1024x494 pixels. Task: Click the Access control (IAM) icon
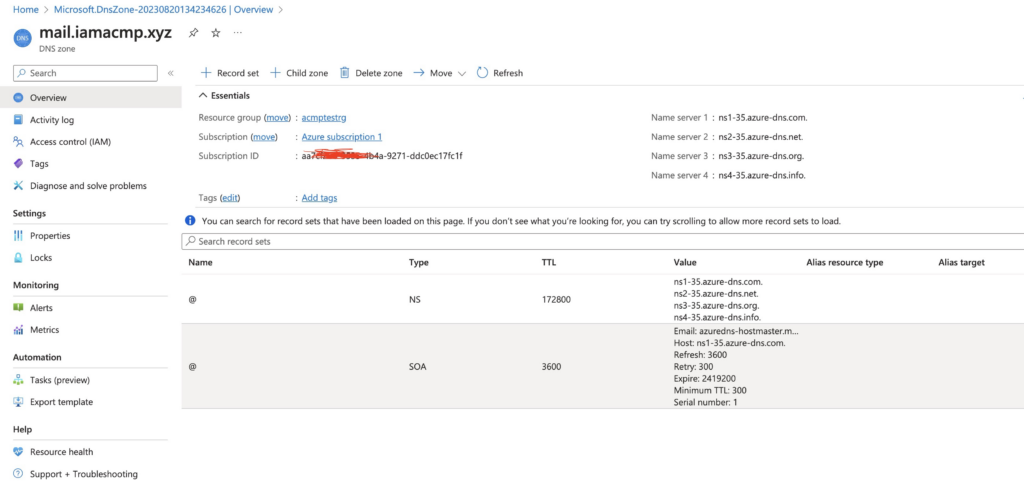pos(18,142)
